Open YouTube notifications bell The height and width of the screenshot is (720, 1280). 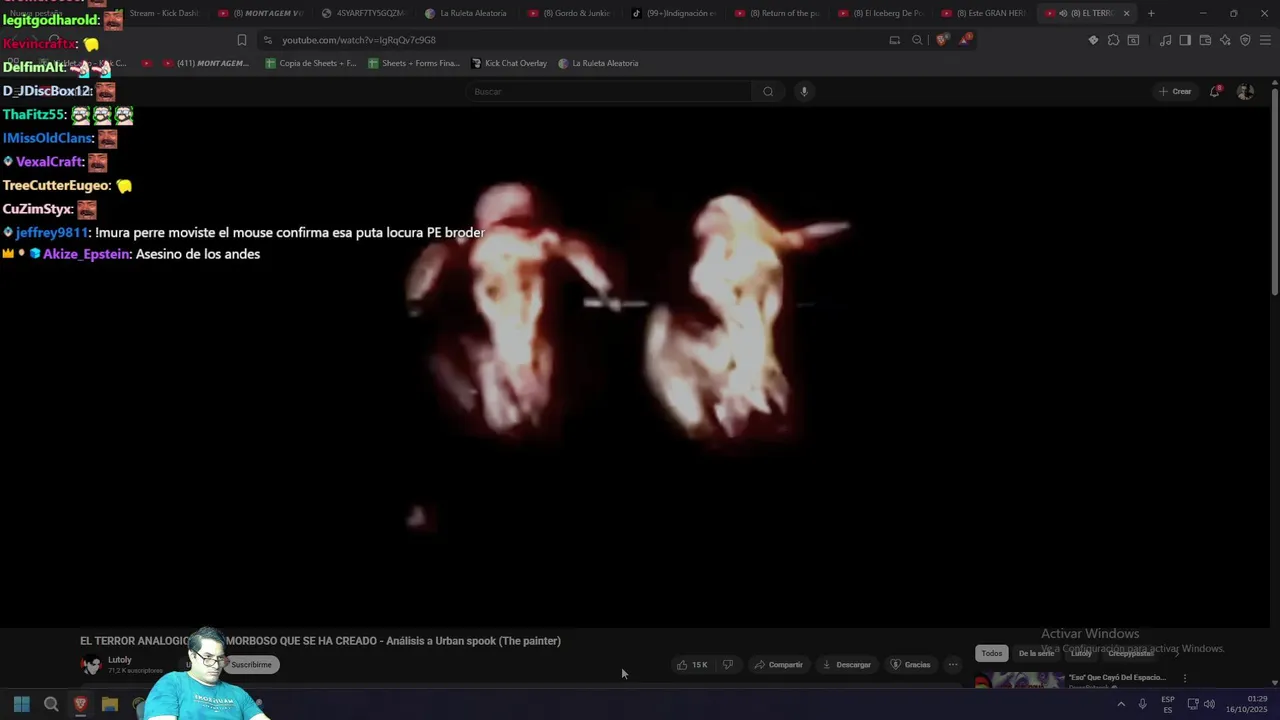tap(1215, 91)
